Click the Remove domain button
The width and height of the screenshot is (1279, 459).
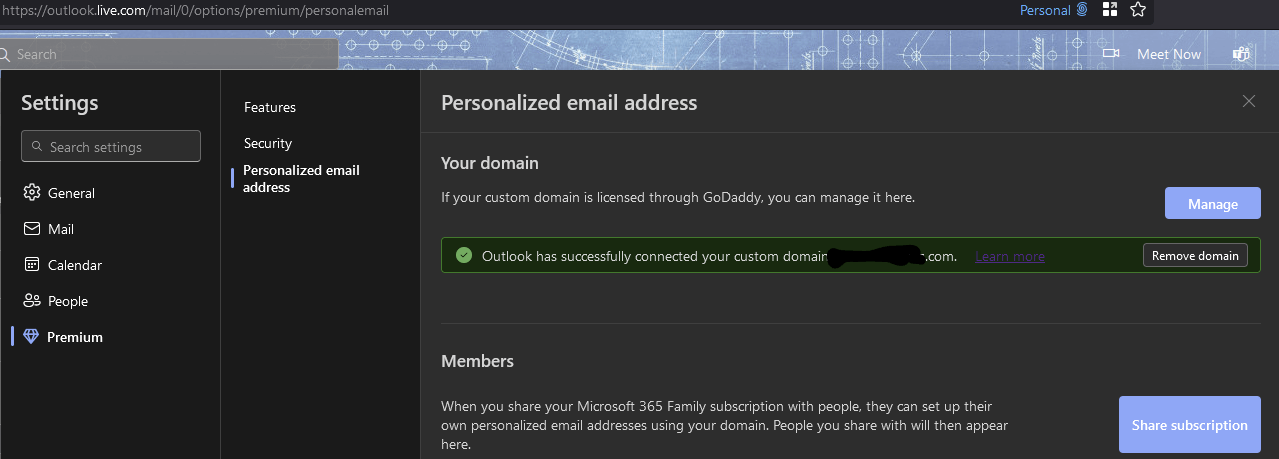tap(1195, 256)
